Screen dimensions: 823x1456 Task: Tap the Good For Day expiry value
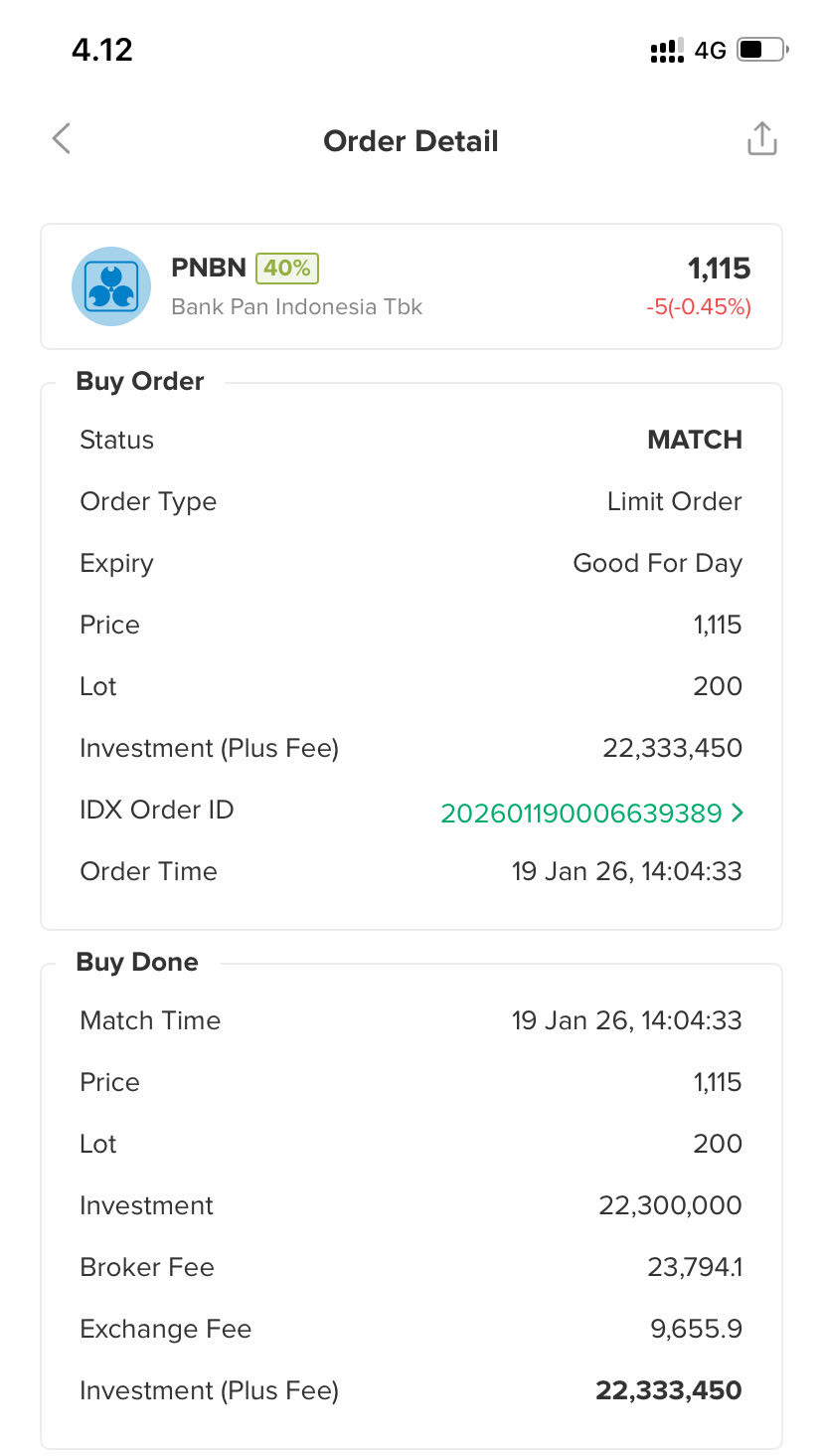tap(657, 563)
